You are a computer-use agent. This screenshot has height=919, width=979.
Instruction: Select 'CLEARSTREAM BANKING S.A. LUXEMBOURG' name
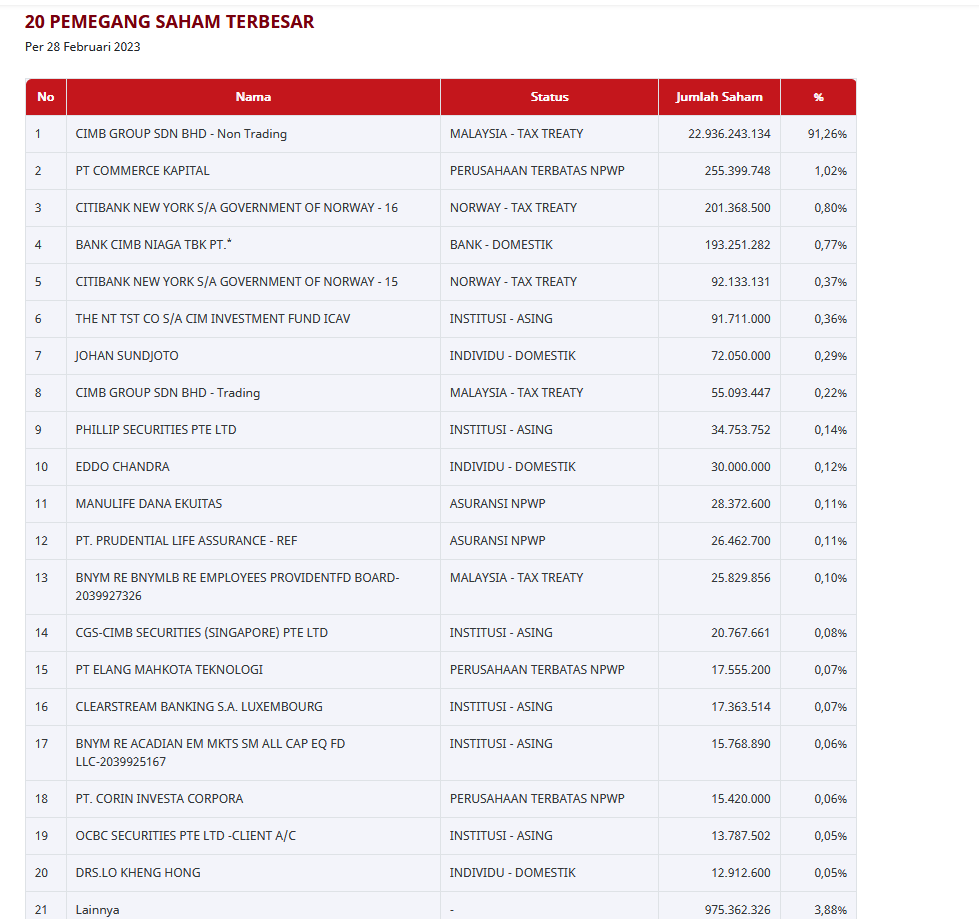coord(199,706)
